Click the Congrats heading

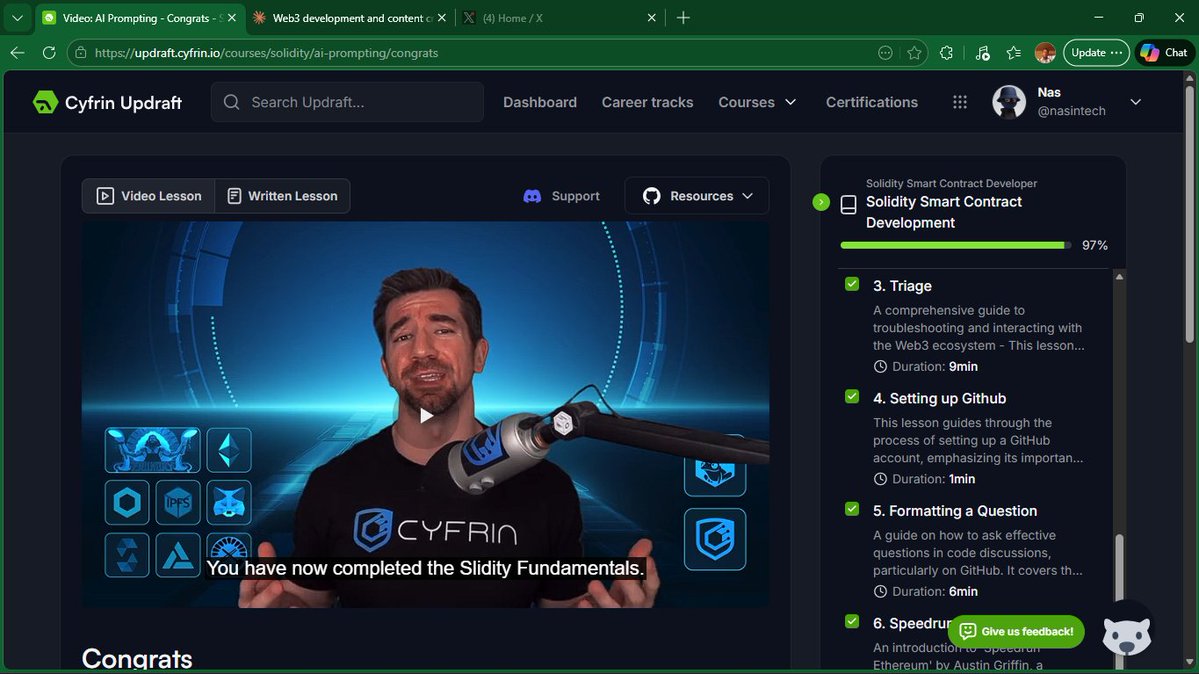(x=137, y=659)
